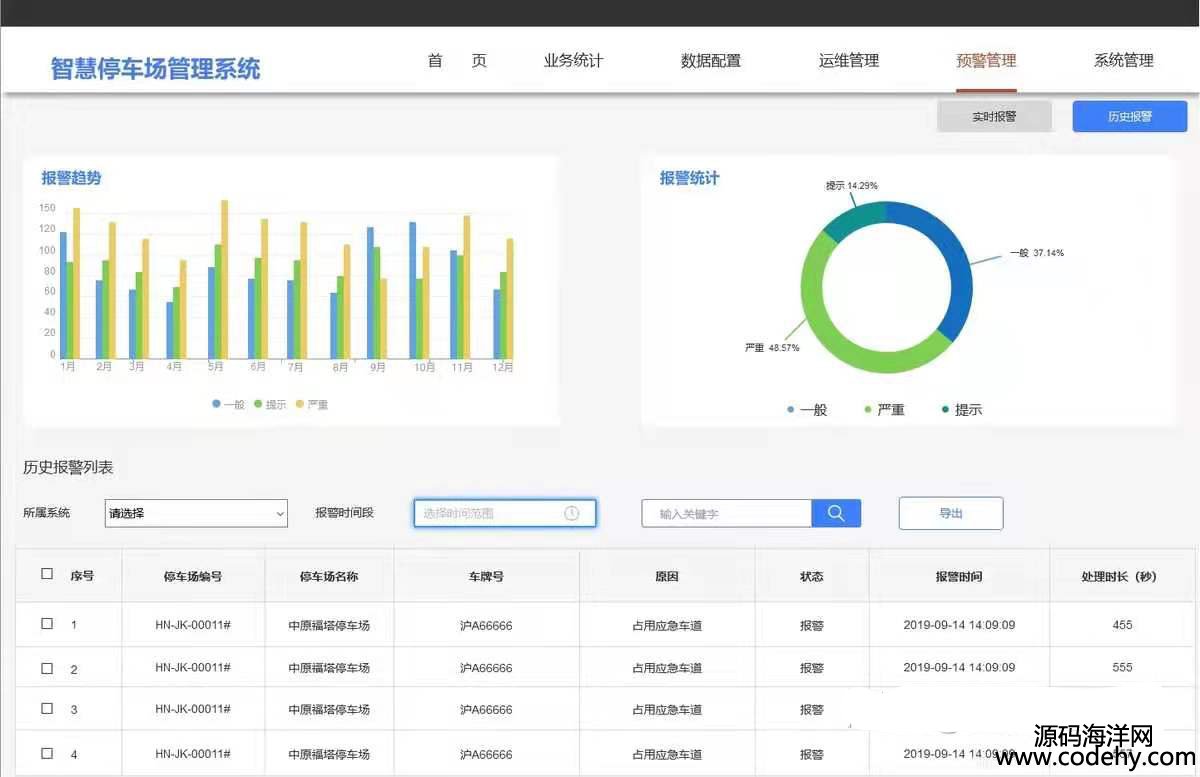Screen dimensions: 1200x777
Task: Focus the 输入关键字 keyword search field
Action: click(727, 513)
